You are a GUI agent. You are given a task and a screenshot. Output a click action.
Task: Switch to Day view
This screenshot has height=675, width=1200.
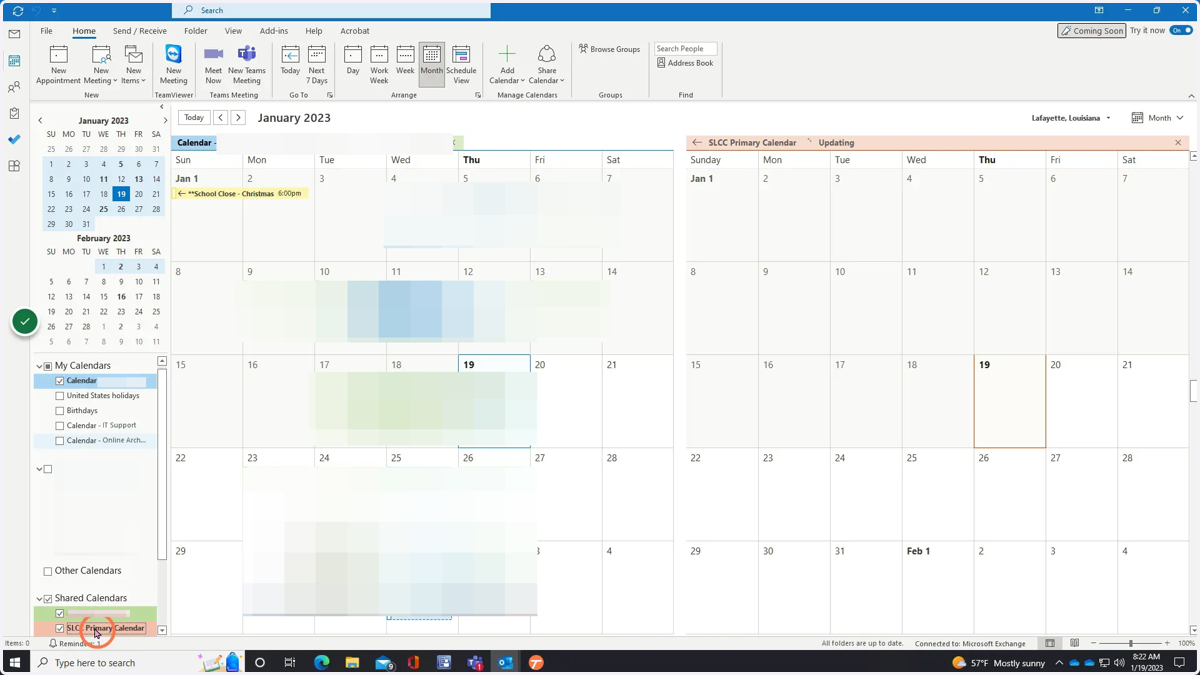(x=353, y=60)
